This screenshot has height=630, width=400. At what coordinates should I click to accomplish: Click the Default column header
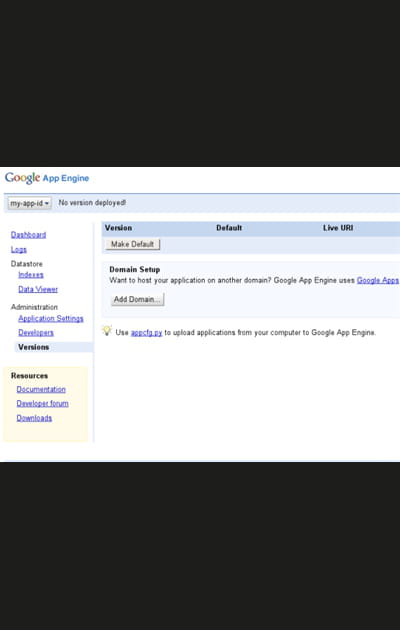[229, 228]
